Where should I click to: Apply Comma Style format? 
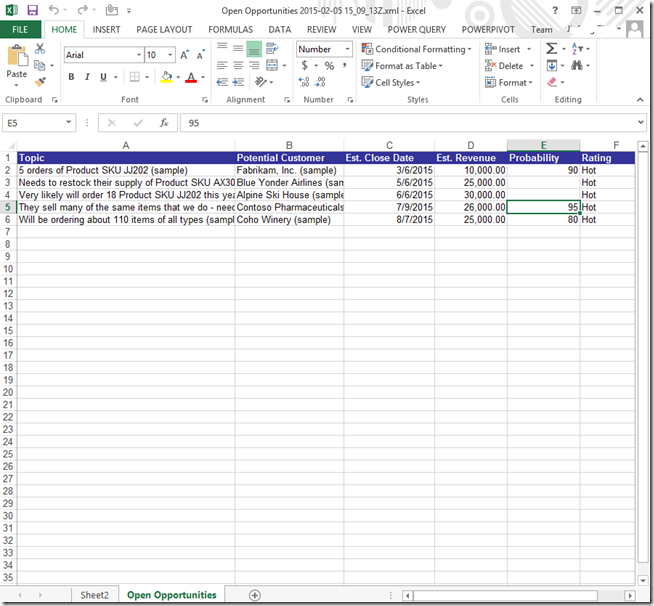click(x=345, y=65)
